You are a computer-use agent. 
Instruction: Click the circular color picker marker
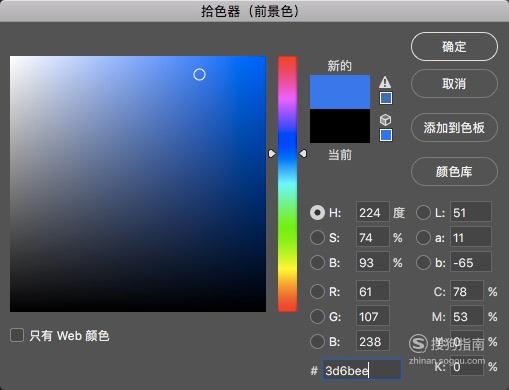[x=199, y=74]
